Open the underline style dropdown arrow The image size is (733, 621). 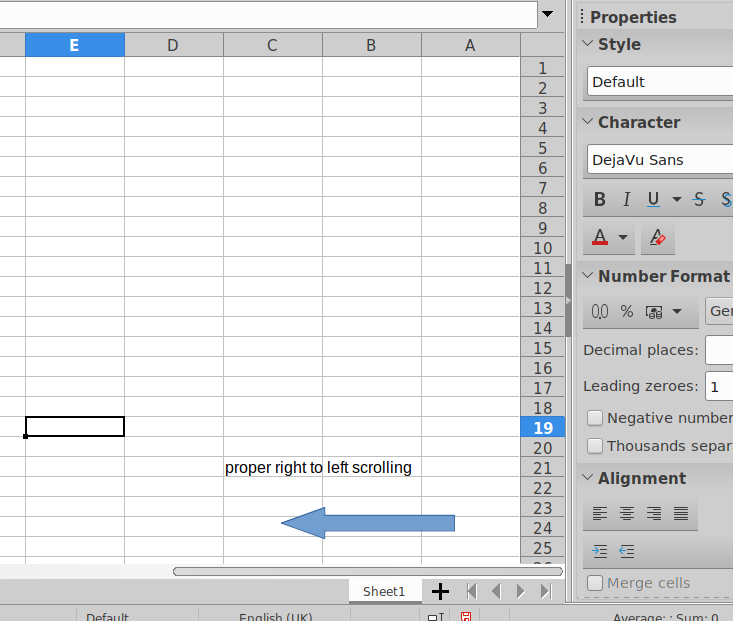[x=676, y=199]
